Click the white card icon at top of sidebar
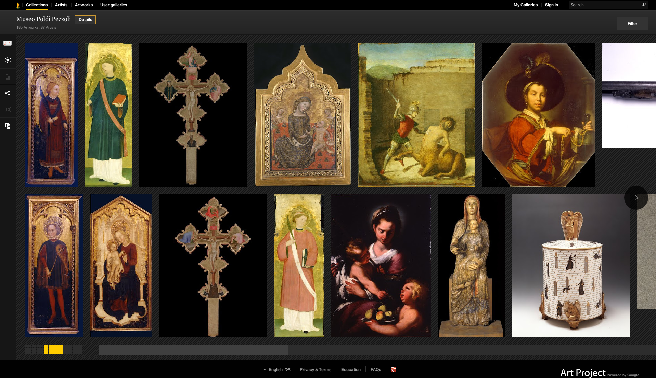The image size is (656, 378). 8,43
